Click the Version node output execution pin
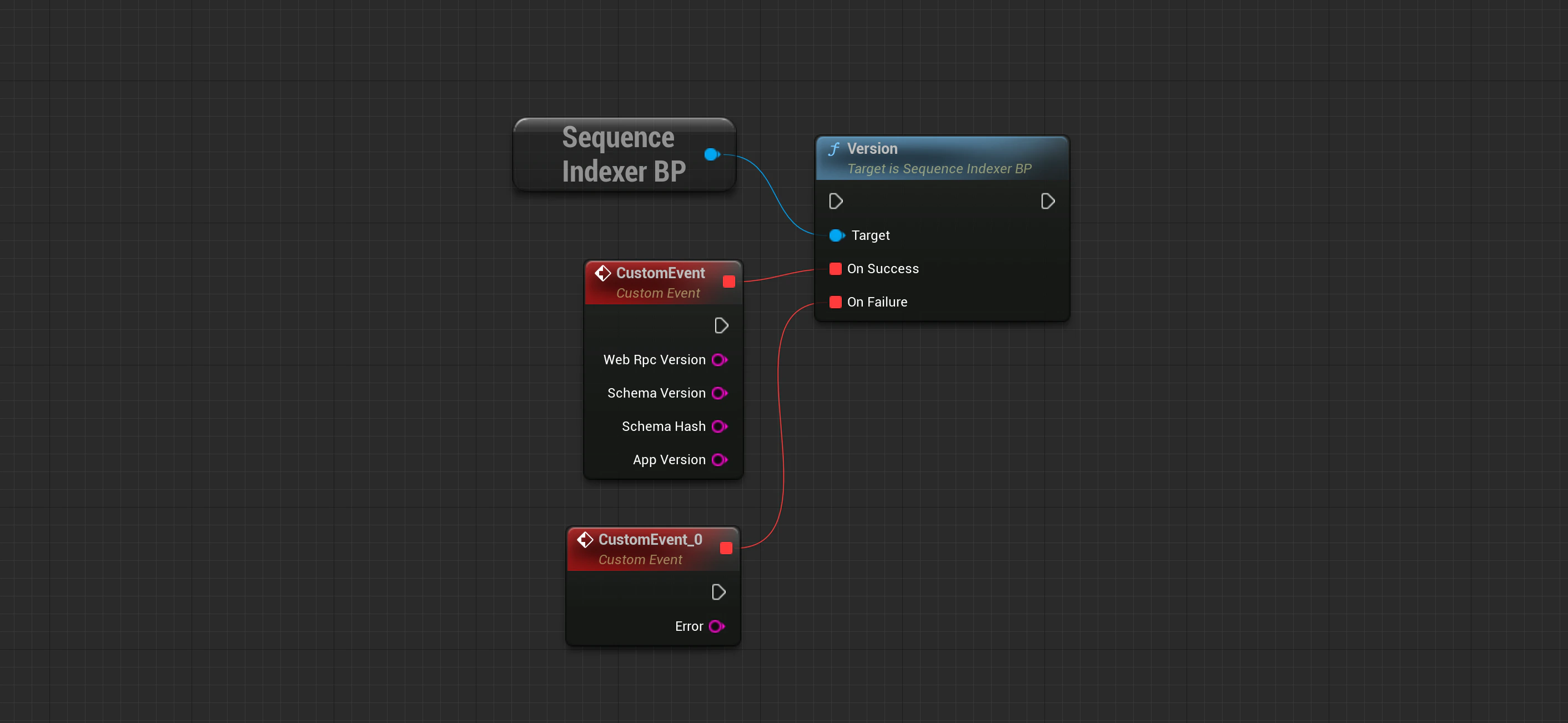 (x=1047, y=202)
